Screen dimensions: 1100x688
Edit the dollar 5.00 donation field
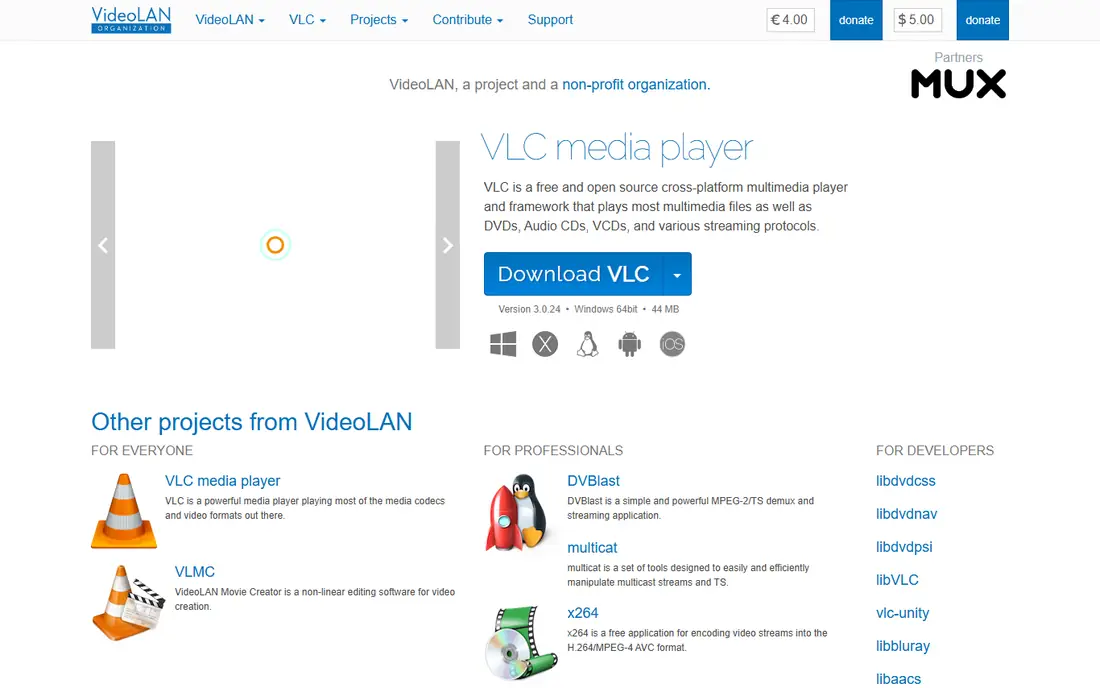tap(918, 20)
